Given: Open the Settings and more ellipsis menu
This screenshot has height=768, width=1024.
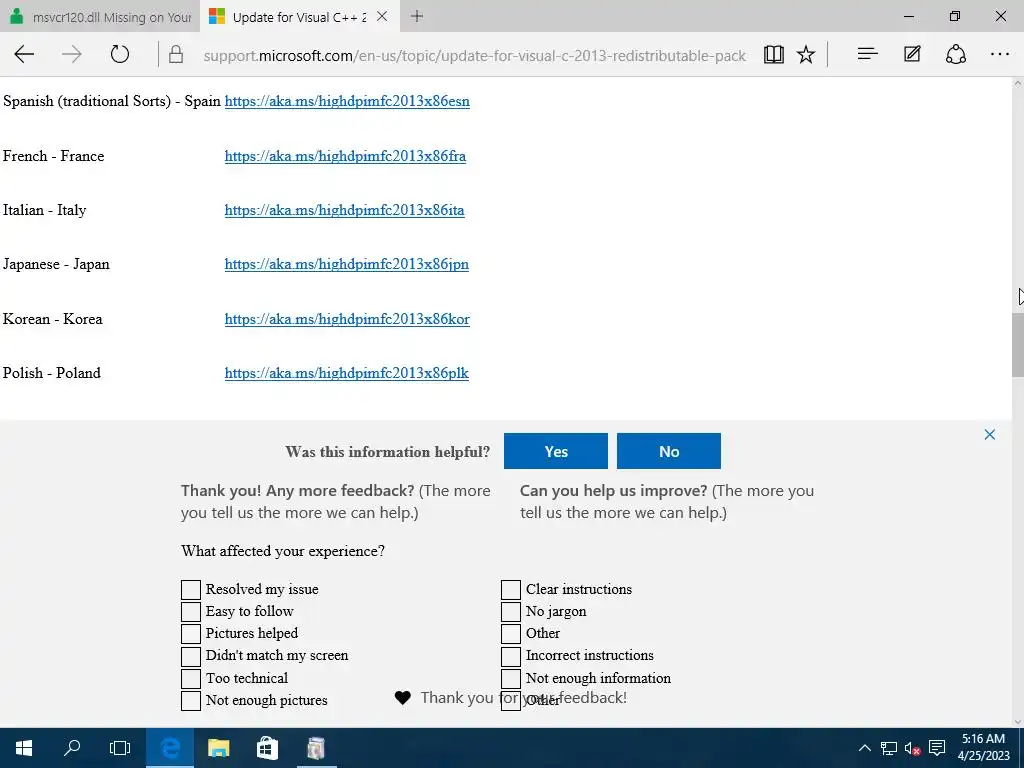Looking at the screenshot, I should tap(1000, 54).
